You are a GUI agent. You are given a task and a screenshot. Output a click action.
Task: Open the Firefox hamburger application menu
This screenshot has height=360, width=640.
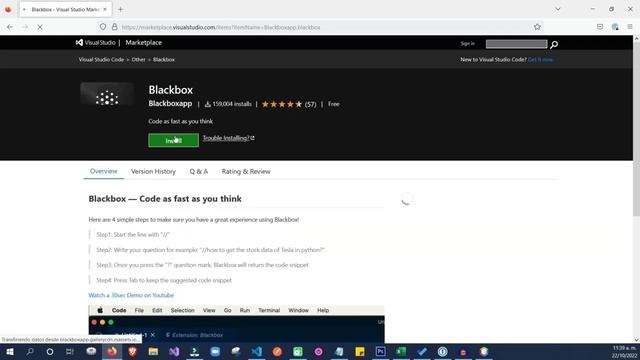(x=630, y=27)
